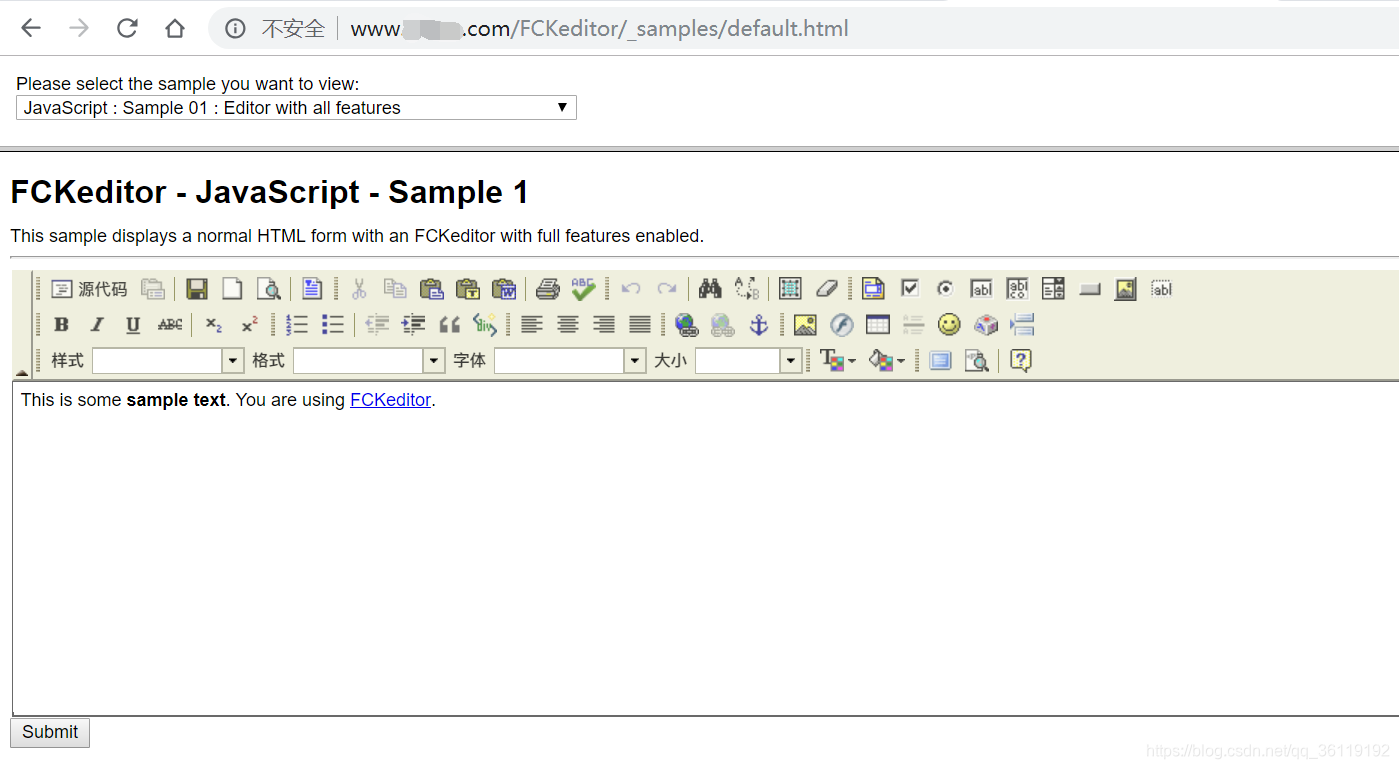This screenshot has height=769, width=1399.
Task: Insert a Form element icon
Action: (x=873, y=289)
